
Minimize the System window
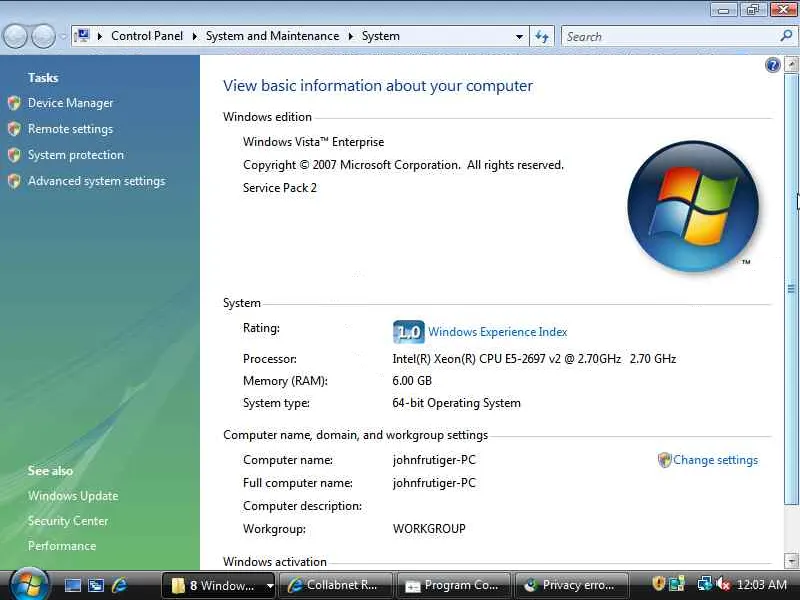point(723,10)
